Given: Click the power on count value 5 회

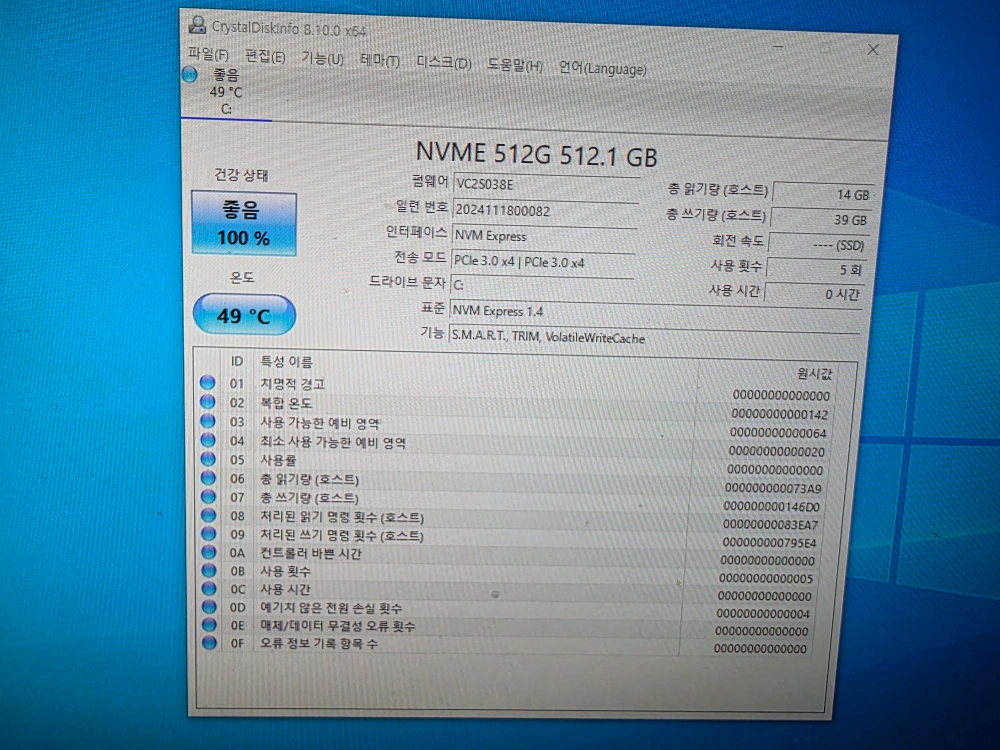Looking at the screenshot, I should click(816, 269).
